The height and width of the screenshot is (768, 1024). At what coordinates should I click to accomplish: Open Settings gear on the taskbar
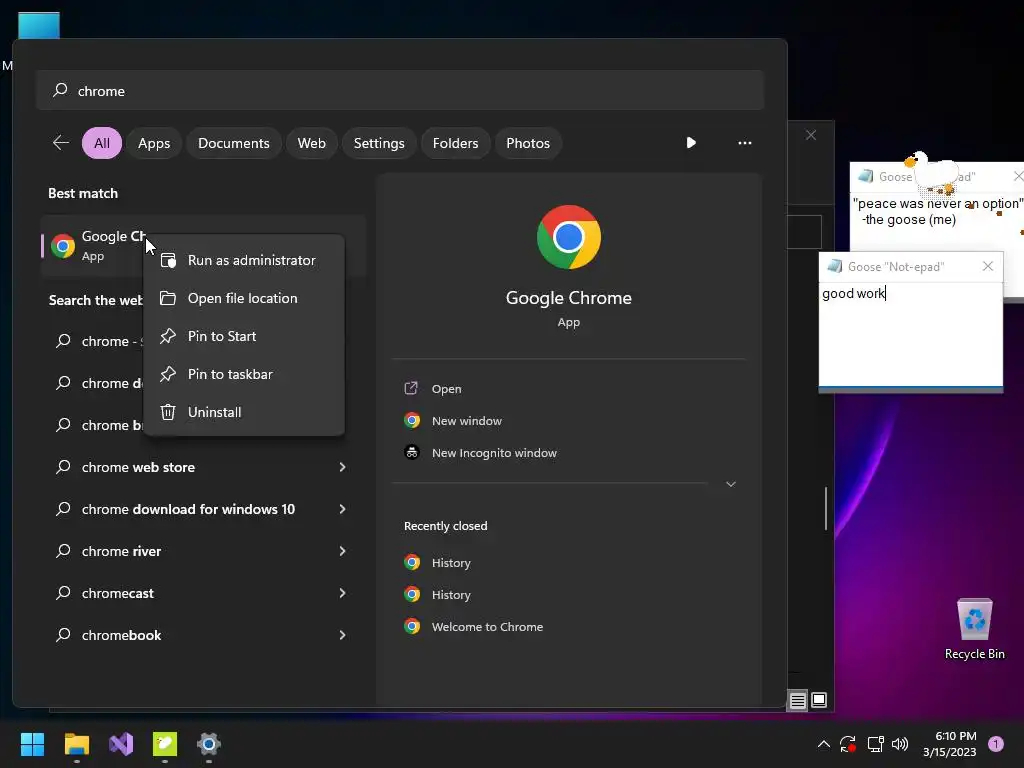point(209,744)
